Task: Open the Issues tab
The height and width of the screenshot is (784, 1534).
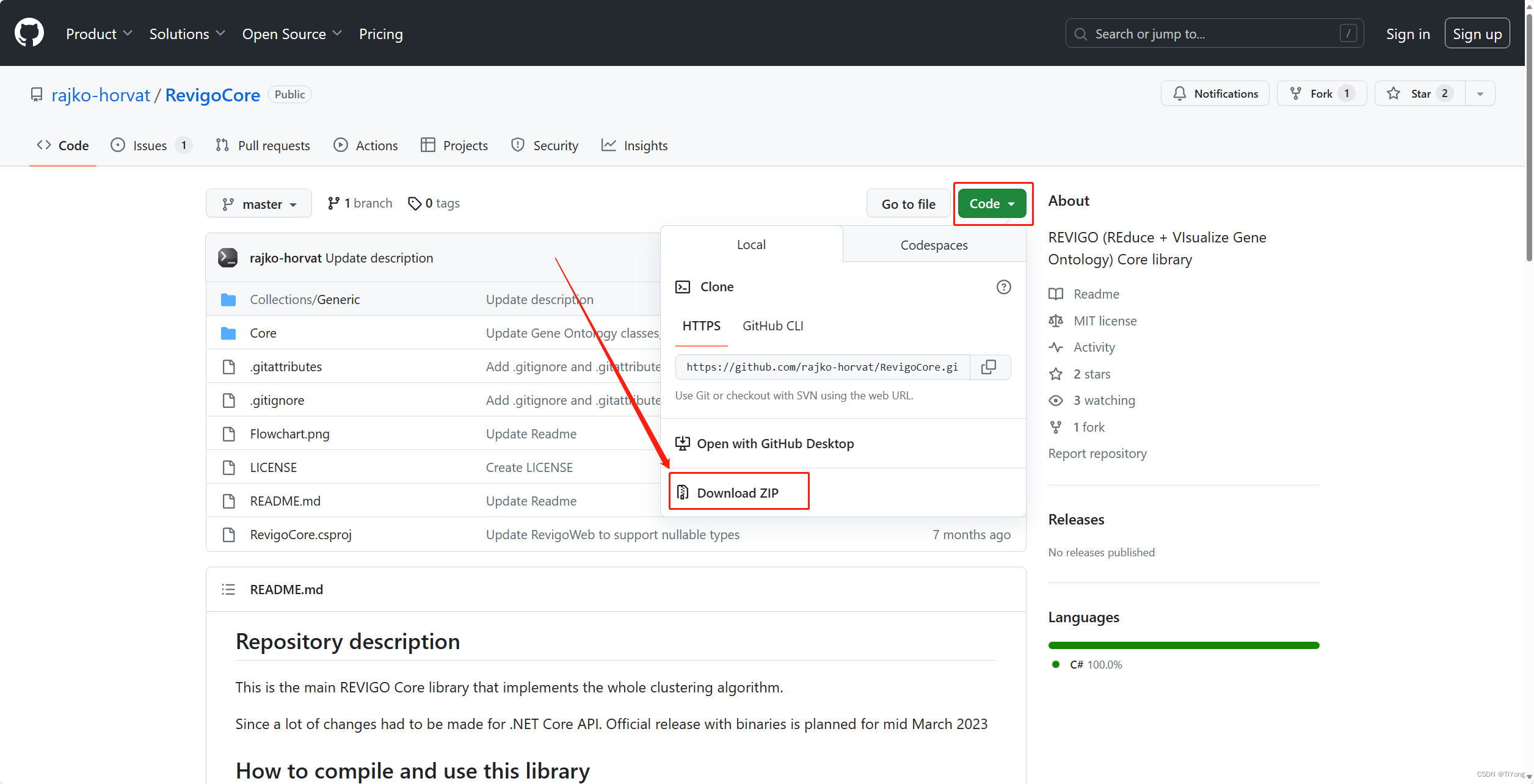Action: pyautogui.click(x=150, y=145)
